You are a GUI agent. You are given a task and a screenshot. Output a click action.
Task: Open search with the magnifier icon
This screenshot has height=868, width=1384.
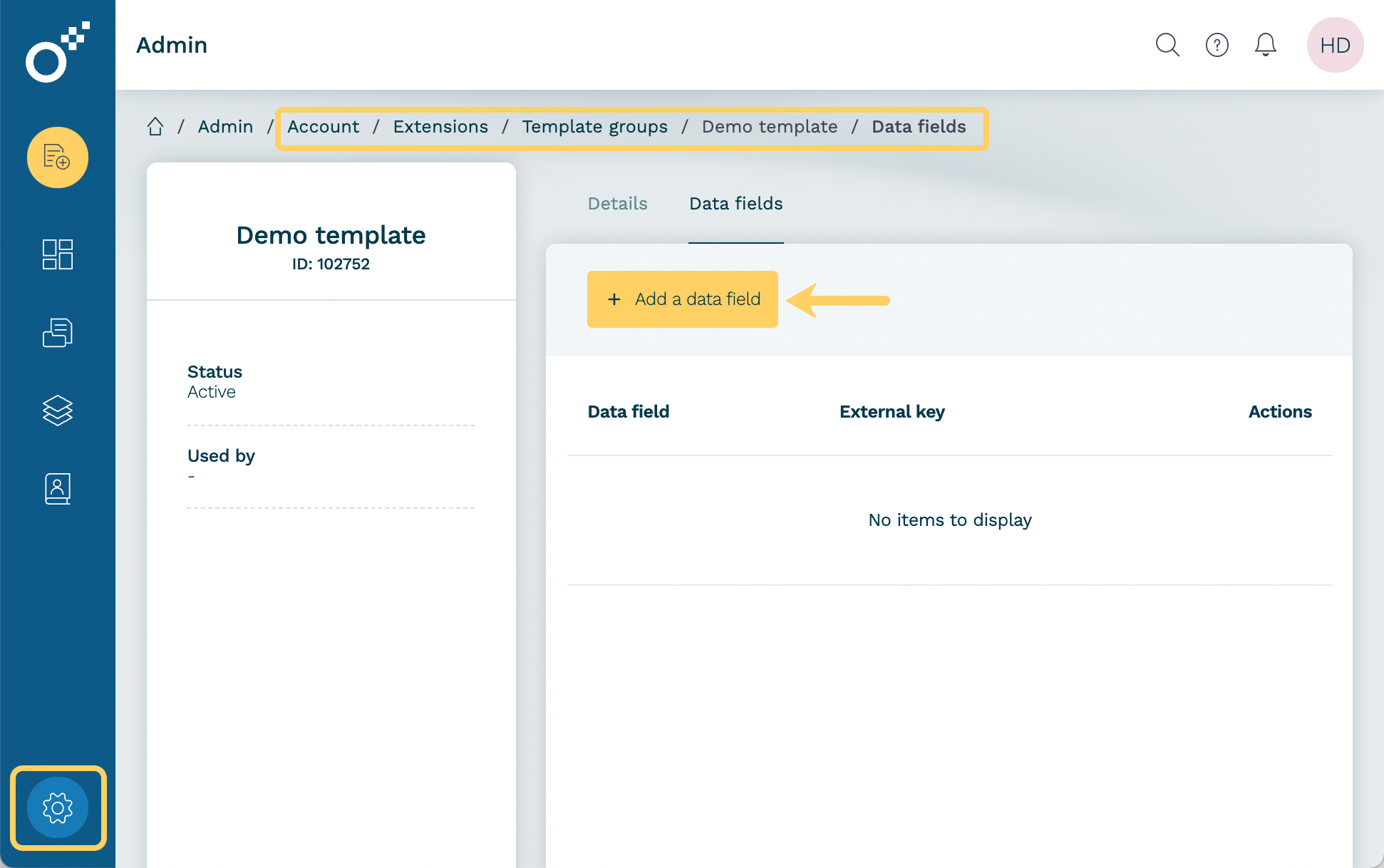coord(1167,45)
